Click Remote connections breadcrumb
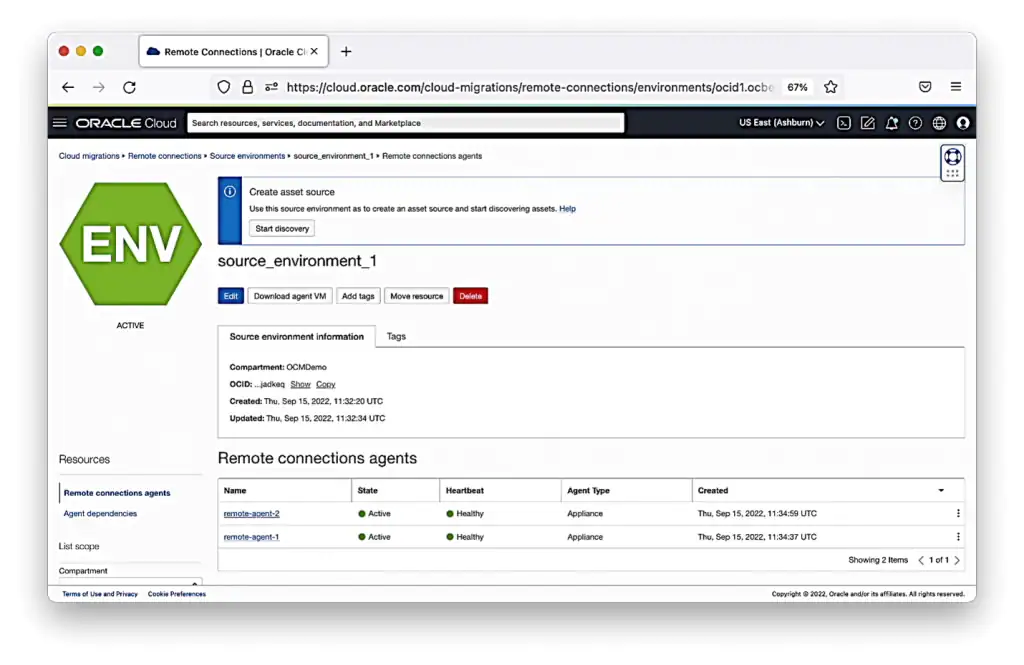Screen dimensions: 1024x665 165,156
